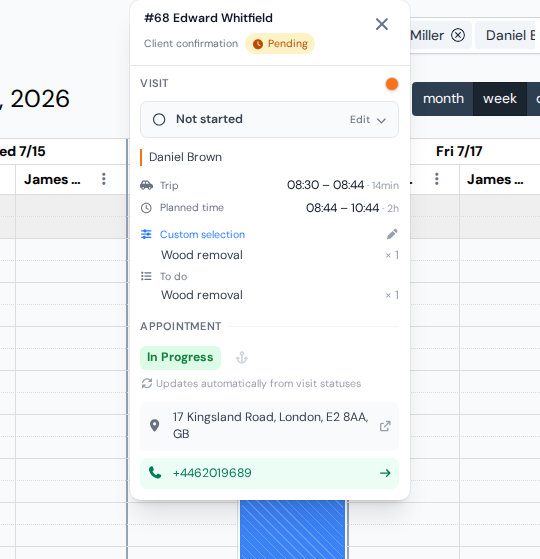Select the Not started status circle

tap(159, 119)
